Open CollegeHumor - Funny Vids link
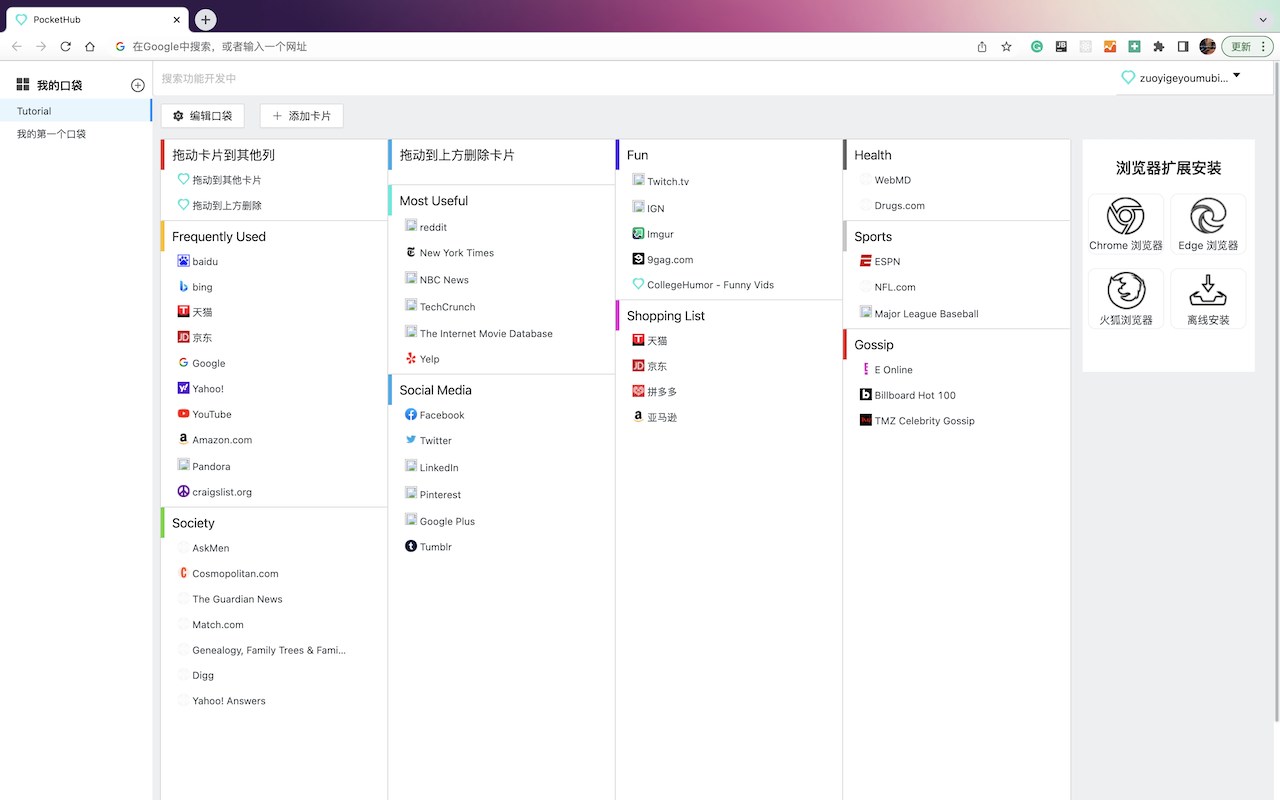The image size is (1280, 800). [x=710, y=285]
